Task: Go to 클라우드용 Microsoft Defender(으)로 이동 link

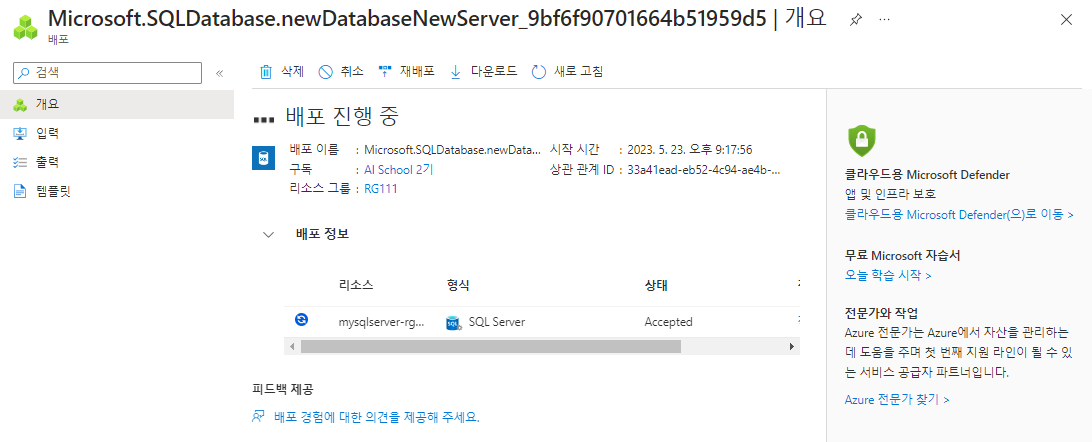Action: [959, 214]
